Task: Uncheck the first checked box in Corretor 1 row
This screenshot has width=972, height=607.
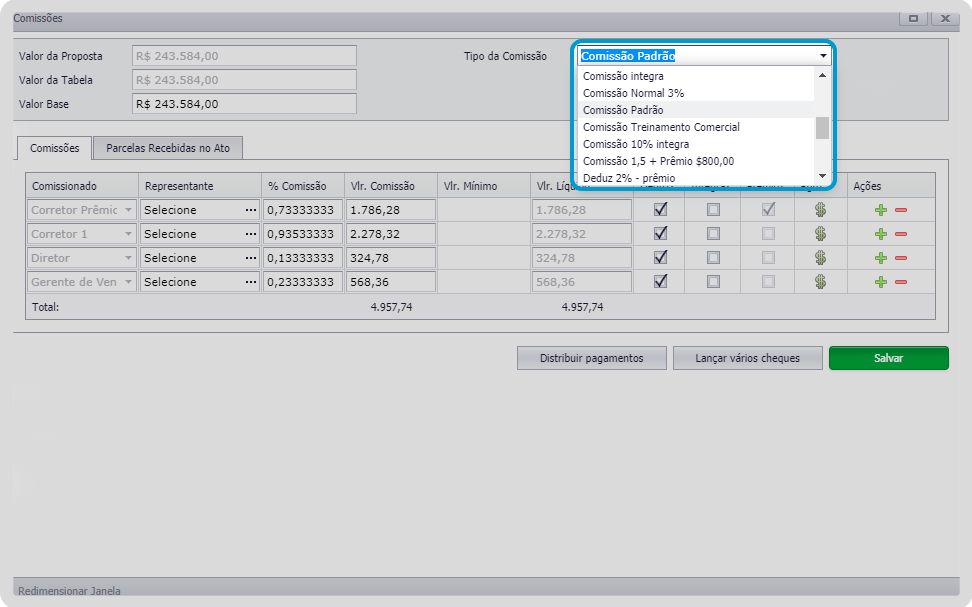Action: pyautogui.click(x=661, y=233)
